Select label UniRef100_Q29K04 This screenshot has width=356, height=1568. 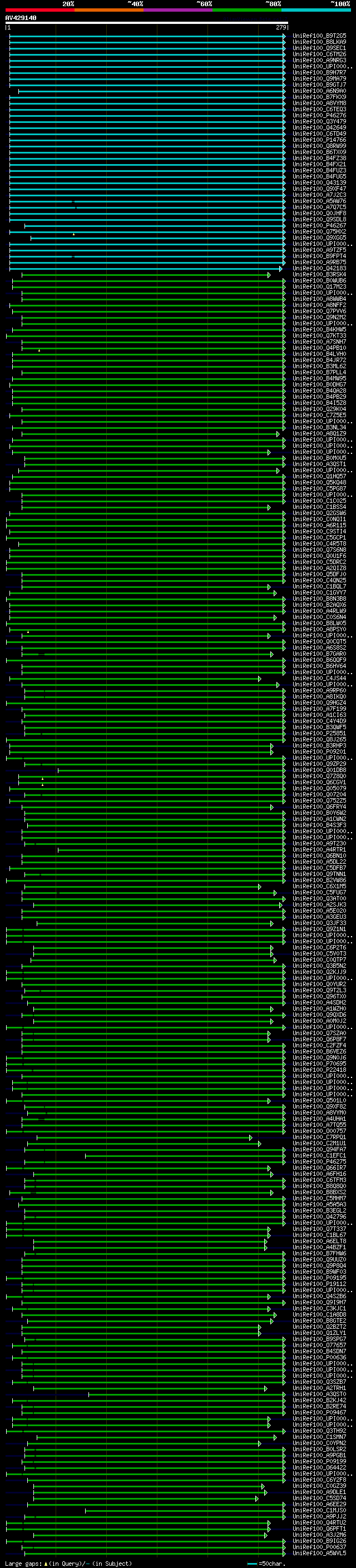coord(319,409)
